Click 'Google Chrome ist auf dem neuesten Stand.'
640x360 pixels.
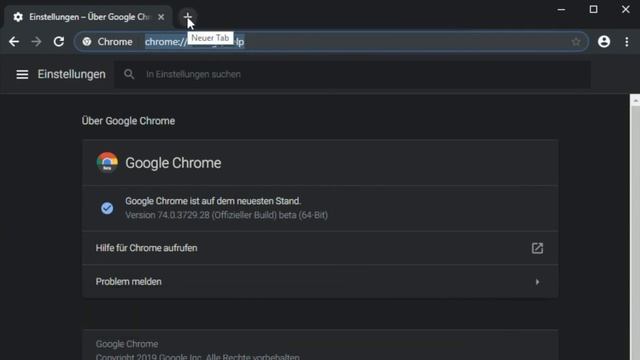pos(213,201)
